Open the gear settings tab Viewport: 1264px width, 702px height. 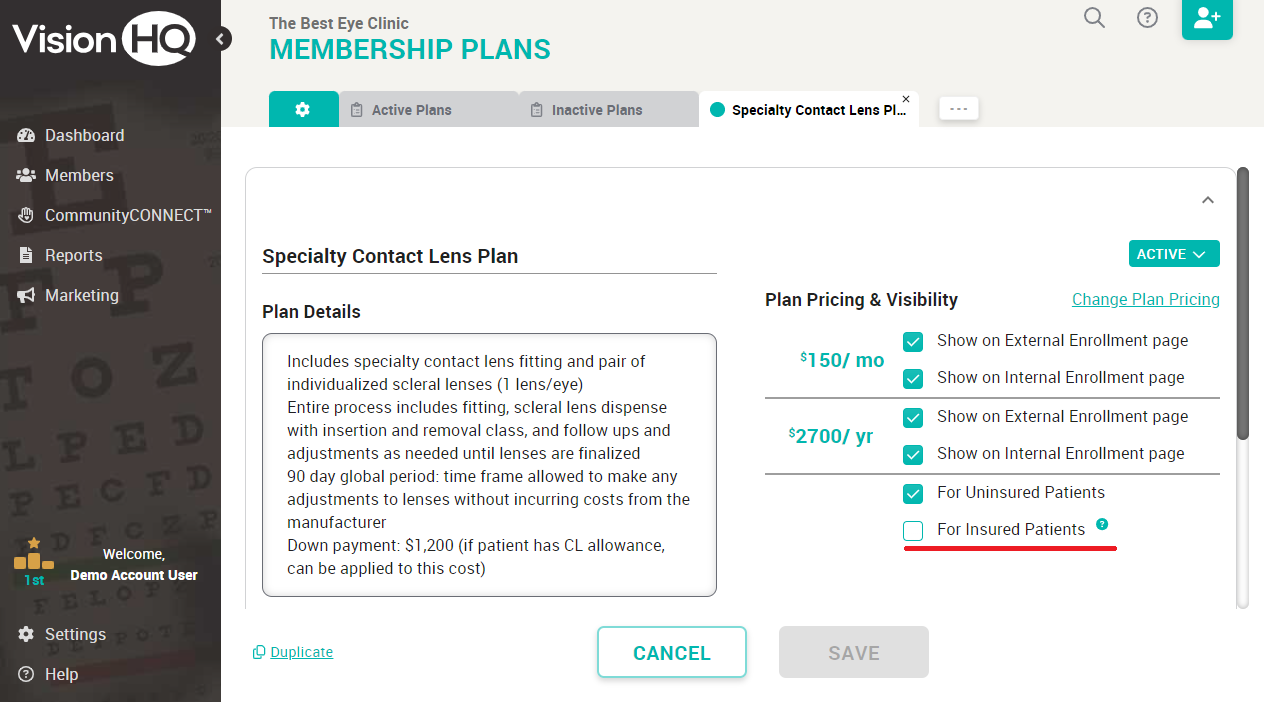tap(303, 110)
